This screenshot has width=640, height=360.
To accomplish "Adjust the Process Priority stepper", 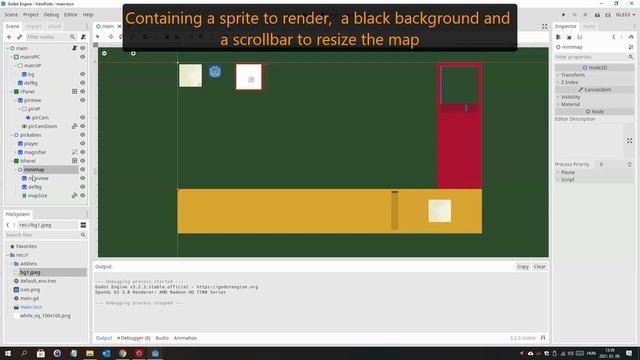I will [629, 164].
